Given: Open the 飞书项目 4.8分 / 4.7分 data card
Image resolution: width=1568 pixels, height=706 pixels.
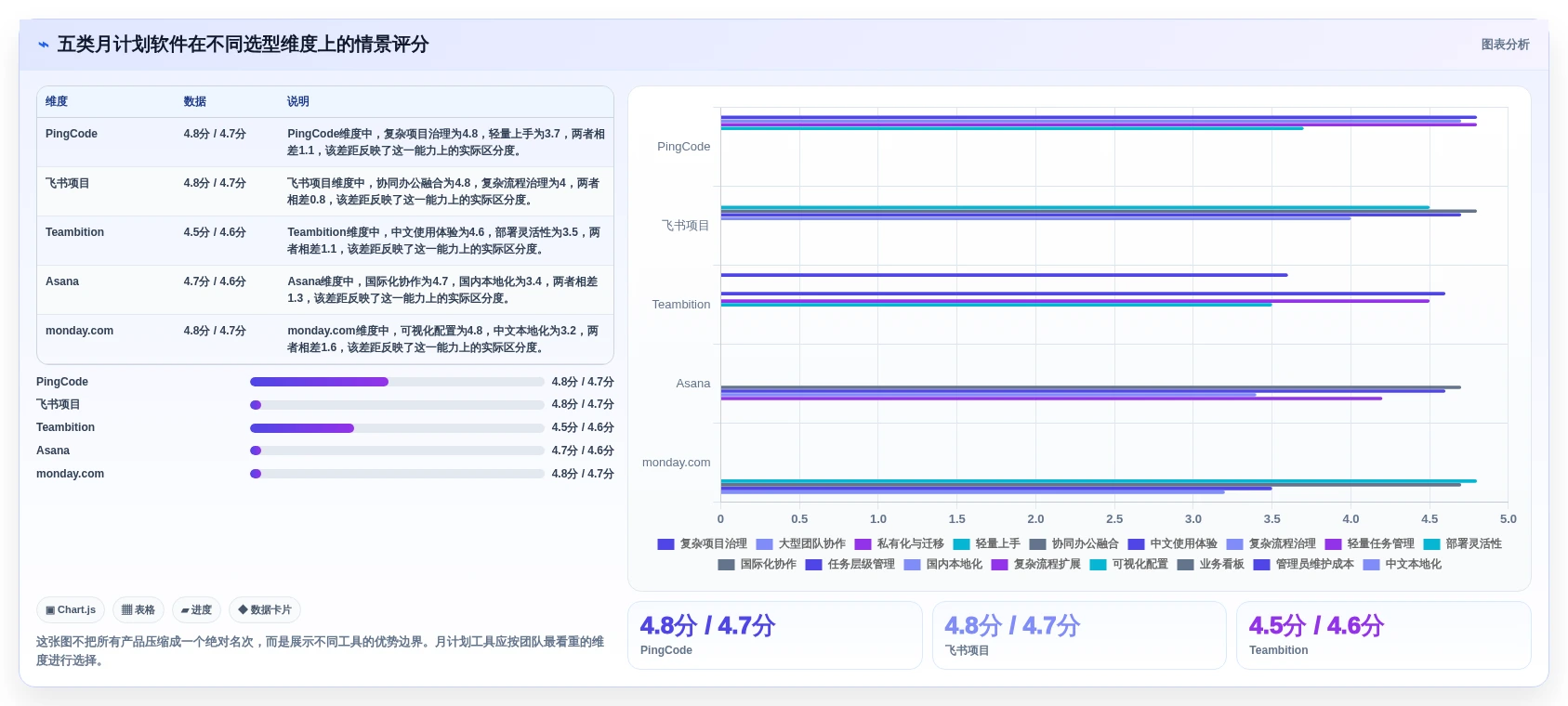Looking at the screenshot, I should coord(1079,635).
